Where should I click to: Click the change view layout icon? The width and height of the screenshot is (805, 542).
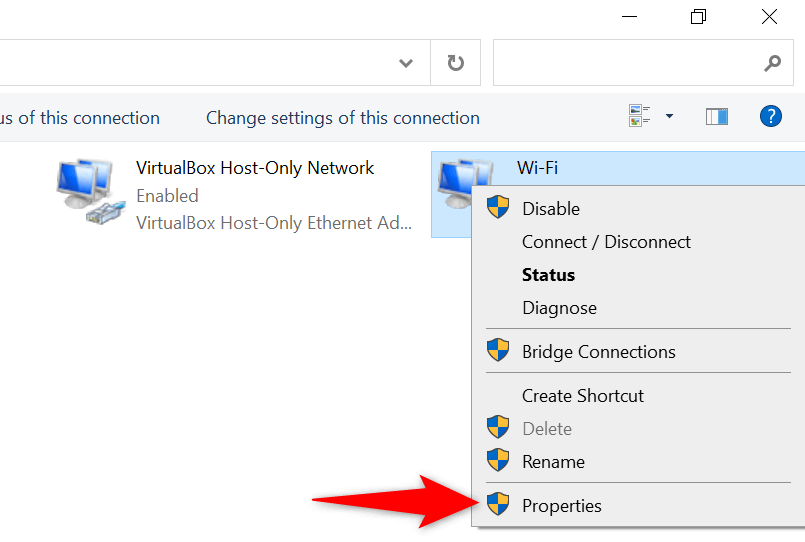640,117
